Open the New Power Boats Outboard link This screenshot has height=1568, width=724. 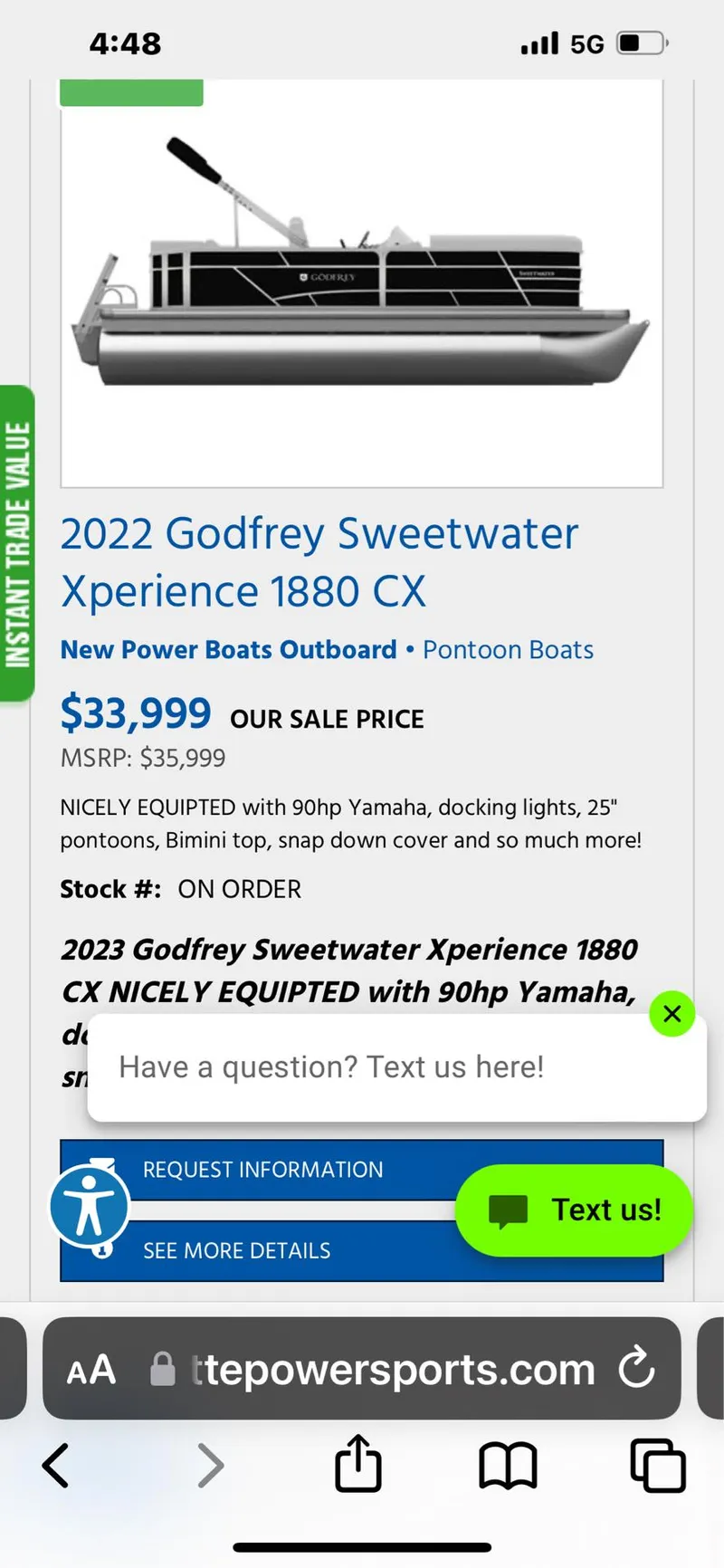(x=228, y=649)
